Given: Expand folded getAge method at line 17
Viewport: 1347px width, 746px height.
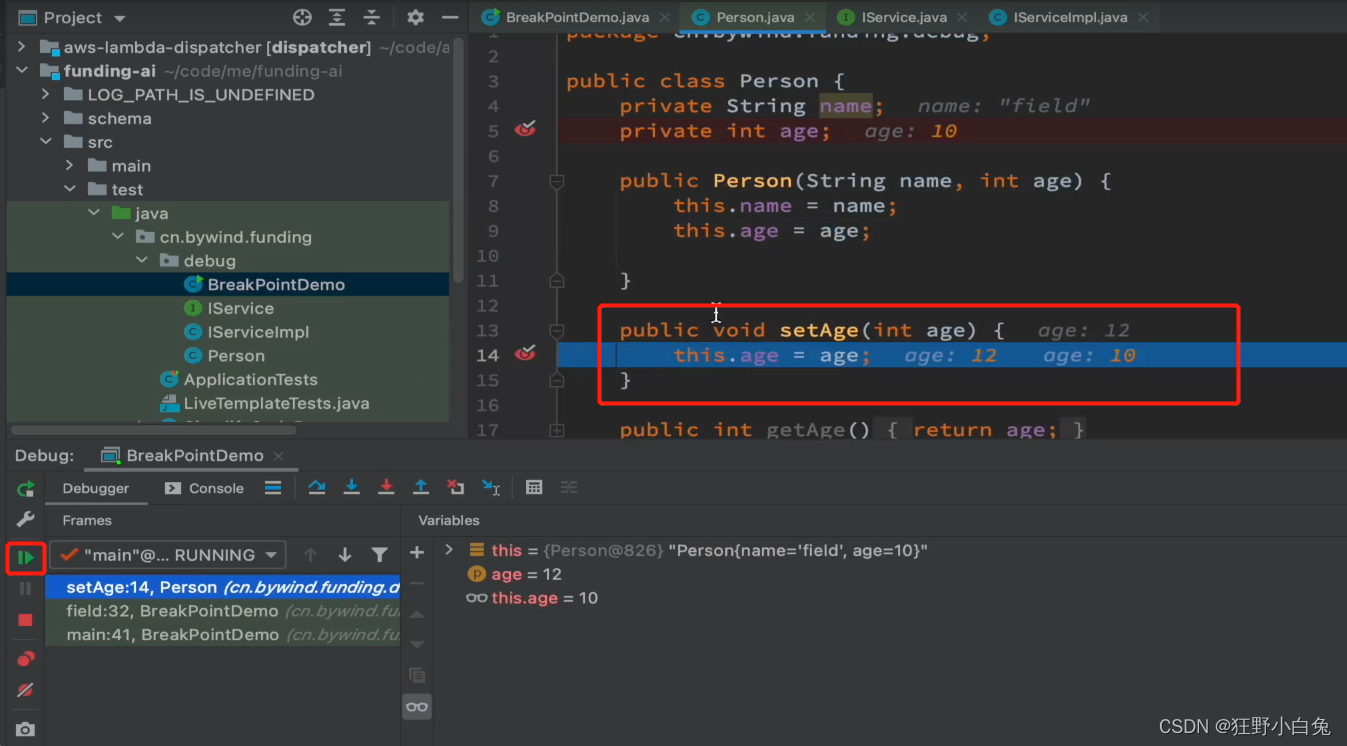Looking at the screenshot, I should point(557,430).
